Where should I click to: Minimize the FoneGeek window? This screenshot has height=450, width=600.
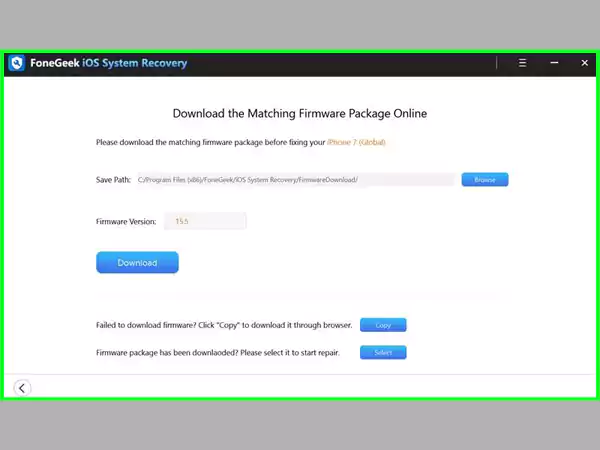click(x=554, y=63)
